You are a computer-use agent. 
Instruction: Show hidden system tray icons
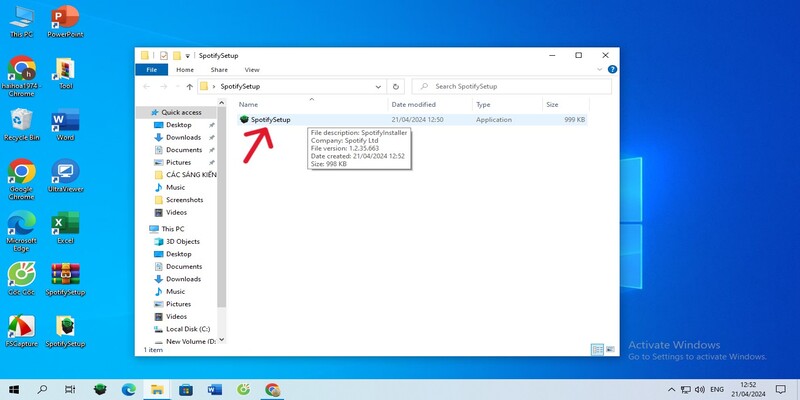(x=671, y=390)
